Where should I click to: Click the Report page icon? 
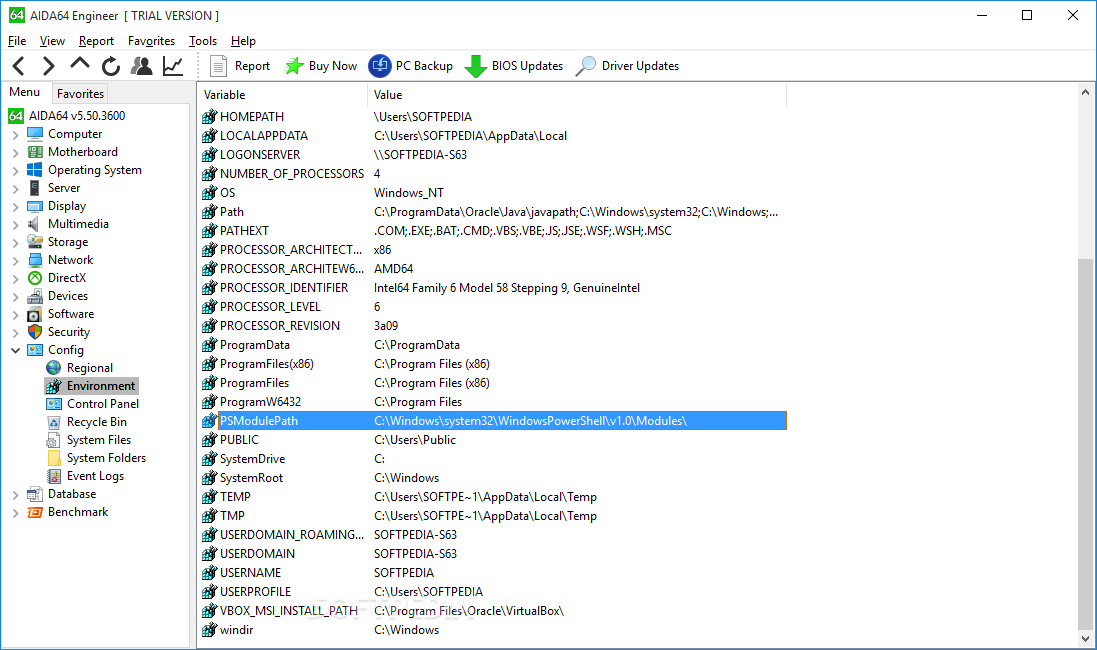pyautogui.click(x=218, y=66)
